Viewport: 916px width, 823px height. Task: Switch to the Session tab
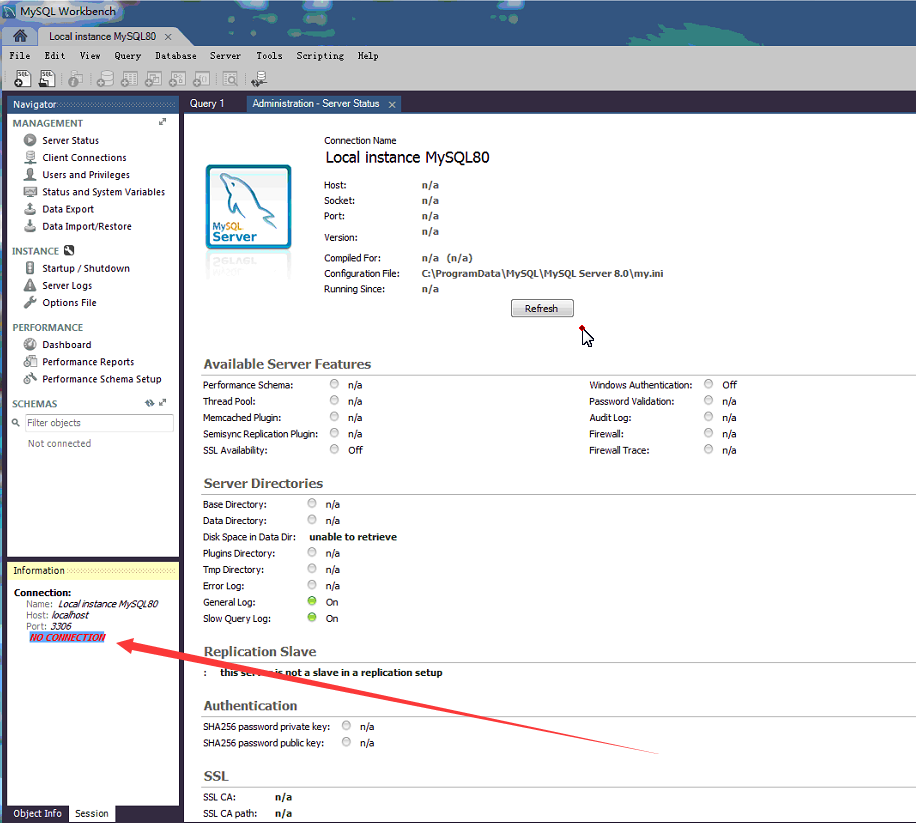click(x=92, y=813)
